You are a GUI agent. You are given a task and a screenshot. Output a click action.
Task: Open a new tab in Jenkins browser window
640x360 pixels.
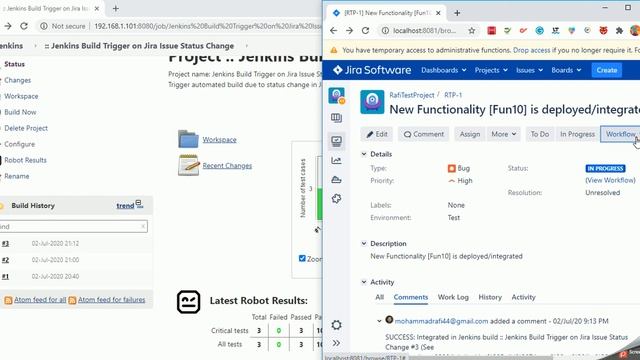point(116,8)
